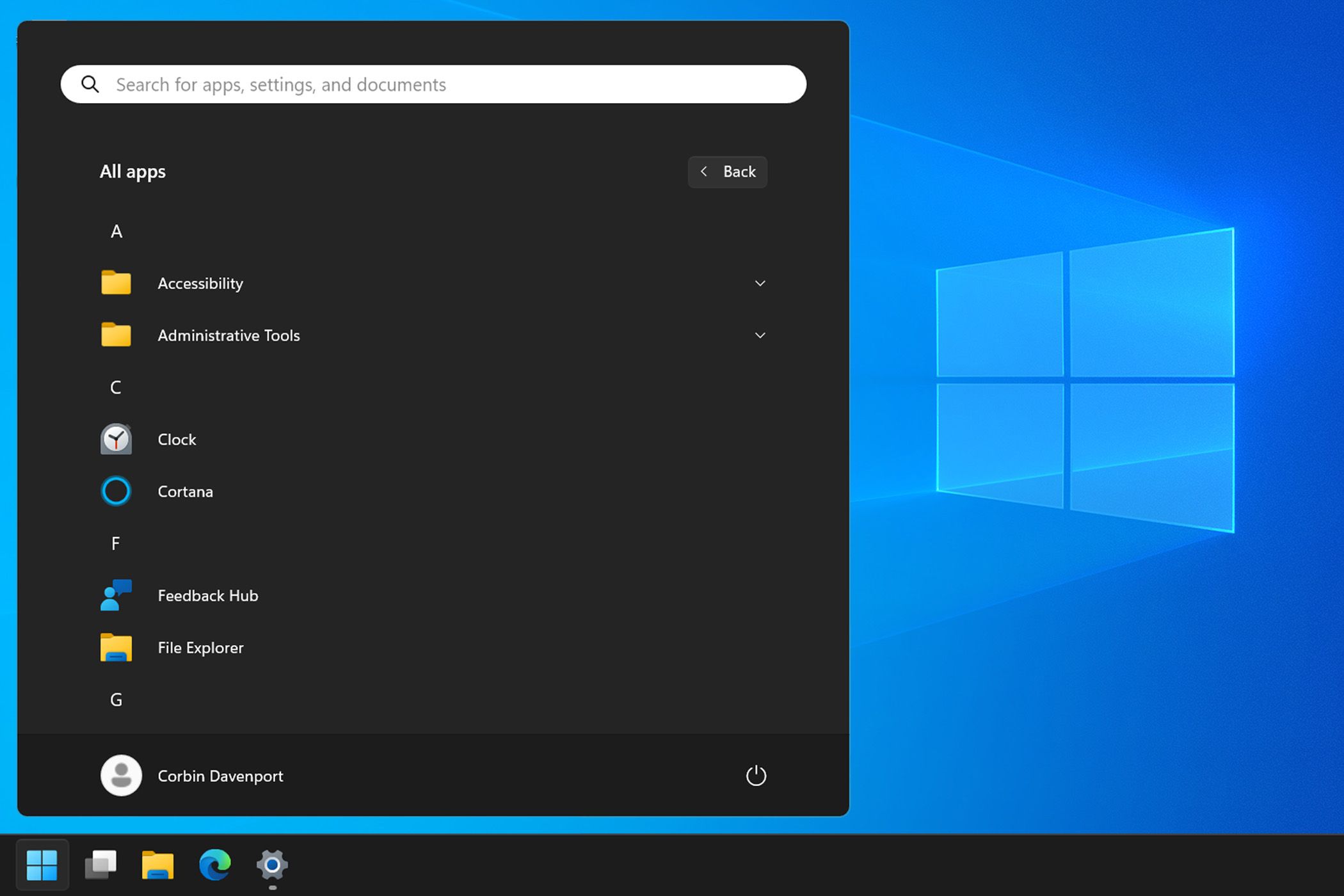Viewport: 1344px width, 896px height.
Task: Open Feedback Hub
Action: [x=208, y=595]
